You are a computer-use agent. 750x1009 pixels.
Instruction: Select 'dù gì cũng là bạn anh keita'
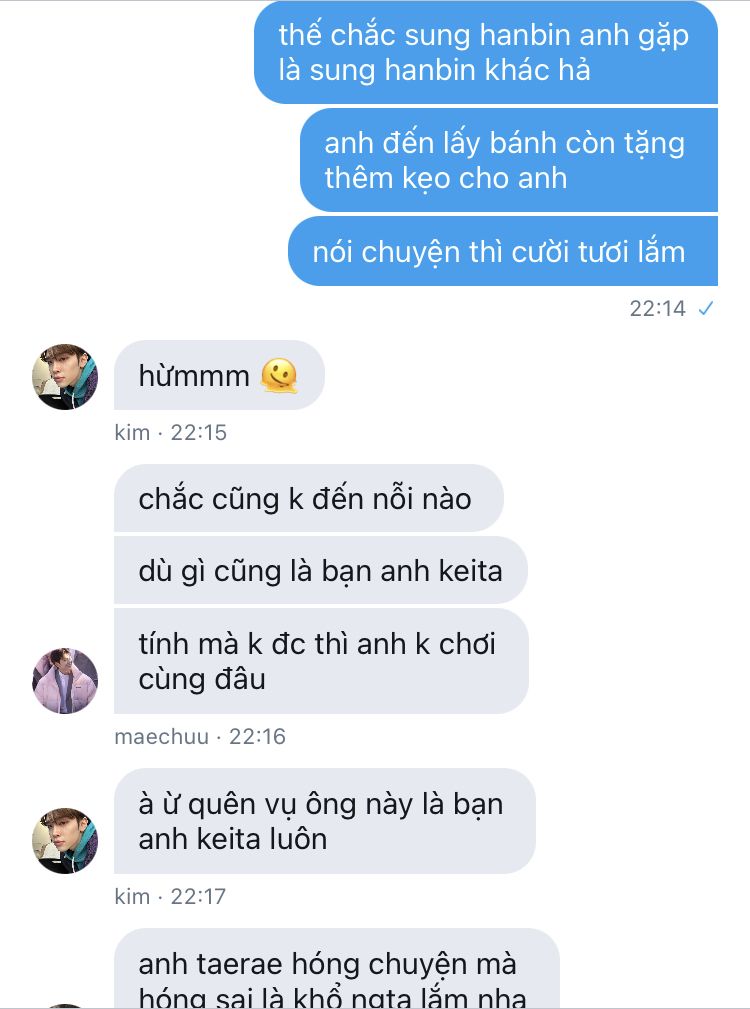321,571
